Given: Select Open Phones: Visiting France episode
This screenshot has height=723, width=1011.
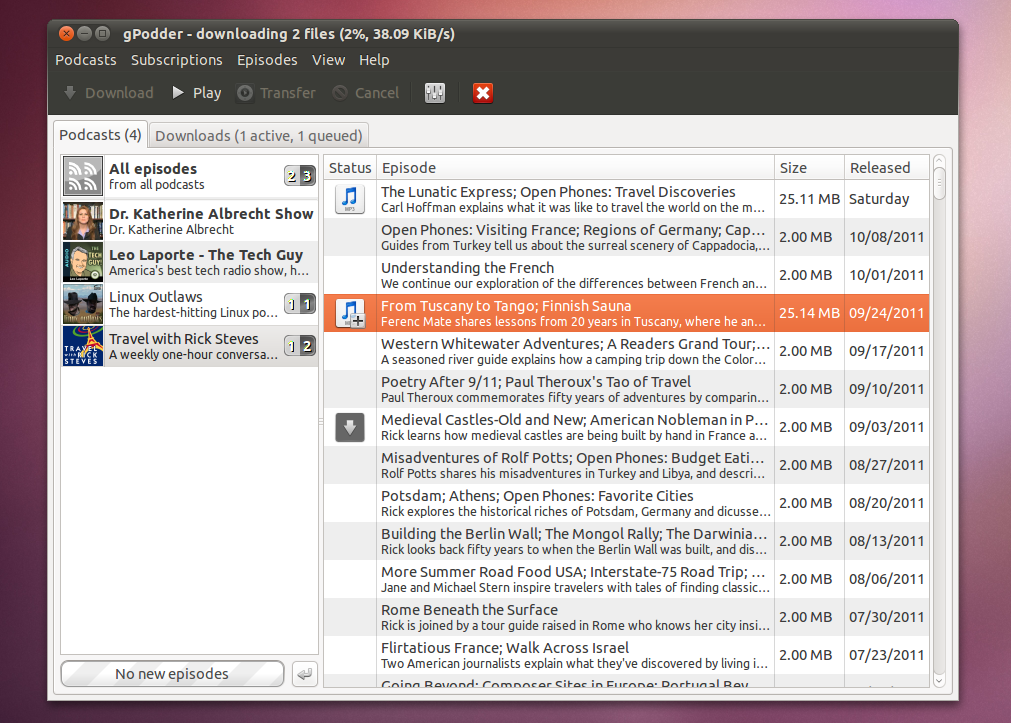Looking at the screenshot, I should [x=626, y=237].
